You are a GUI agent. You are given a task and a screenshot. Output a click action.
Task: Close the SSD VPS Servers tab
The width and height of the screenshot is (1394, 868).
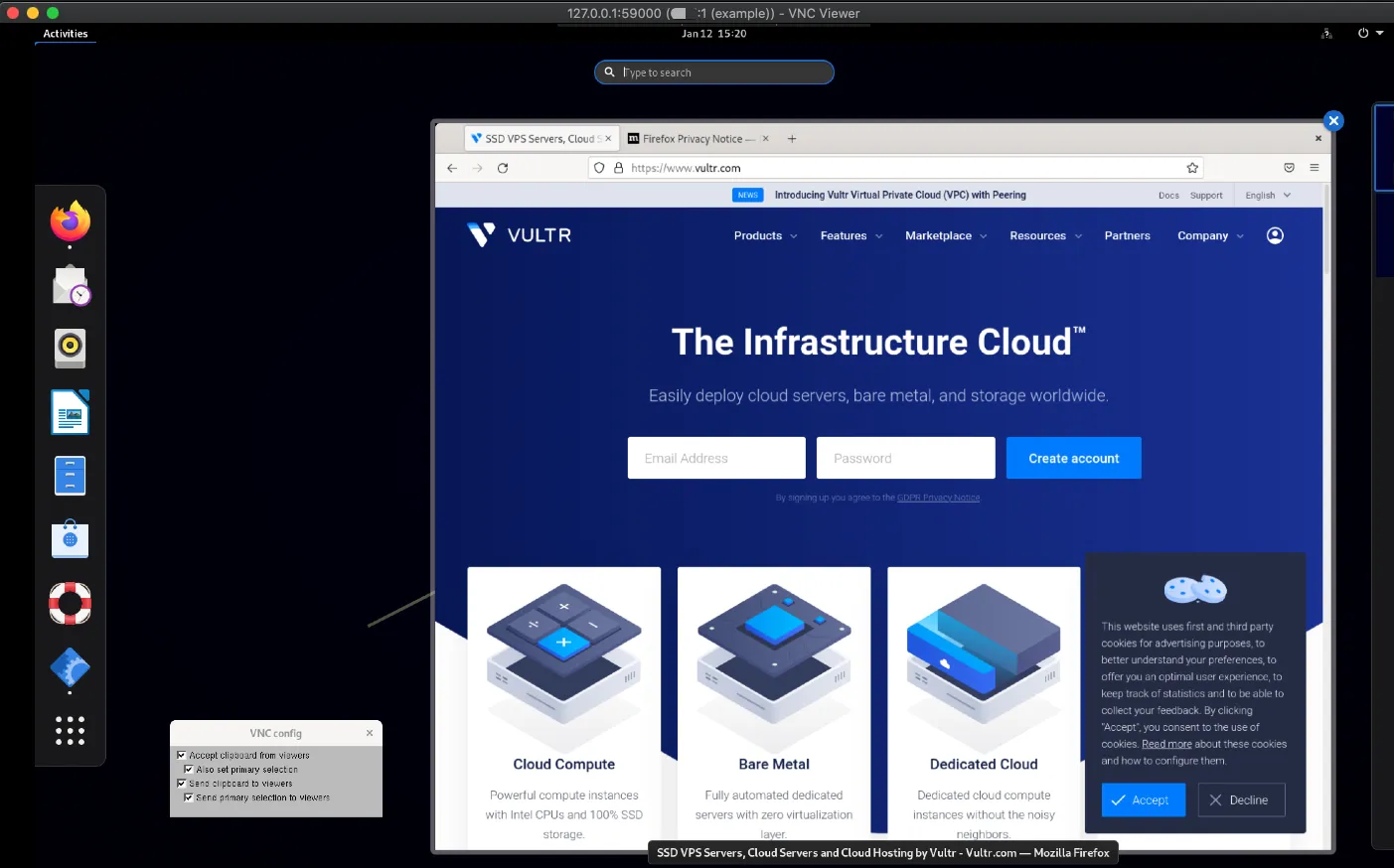[608, 139]
